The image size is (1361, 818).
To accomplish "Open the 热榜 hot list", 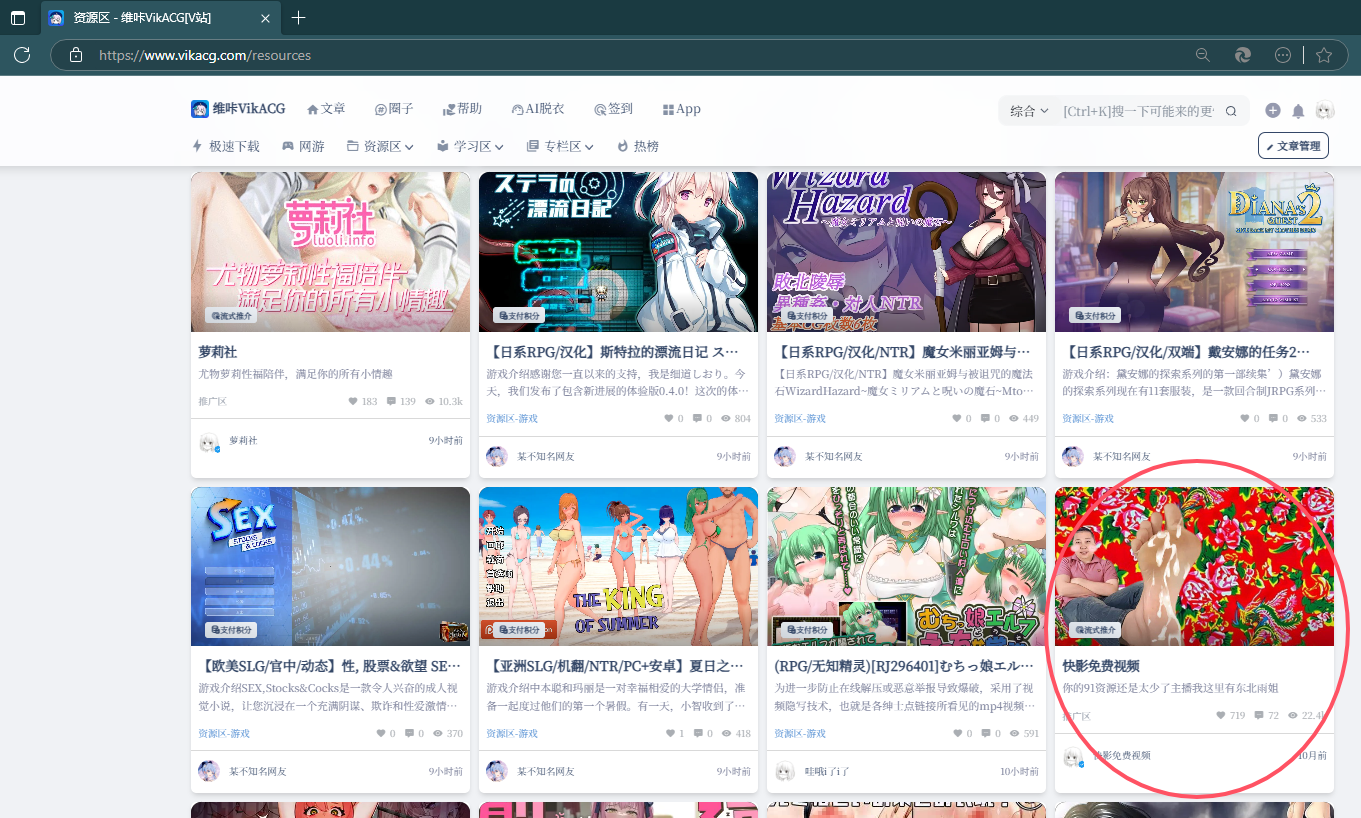I will 638,146.
